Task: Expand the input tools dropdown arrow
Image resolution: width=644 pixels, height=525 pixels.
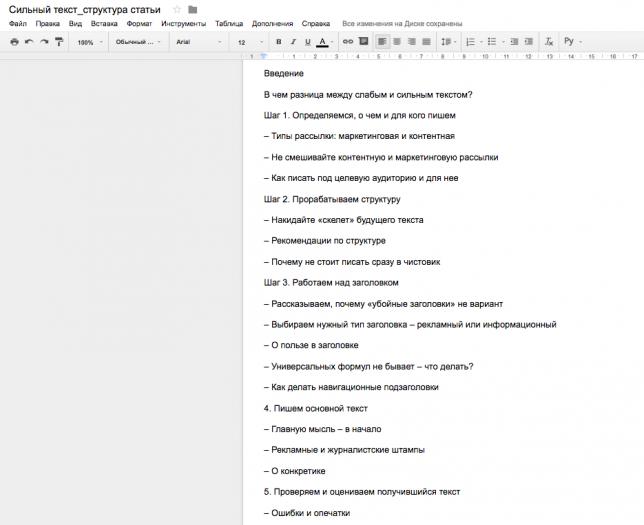Action: pyautogui.click(x=580, y=42)
